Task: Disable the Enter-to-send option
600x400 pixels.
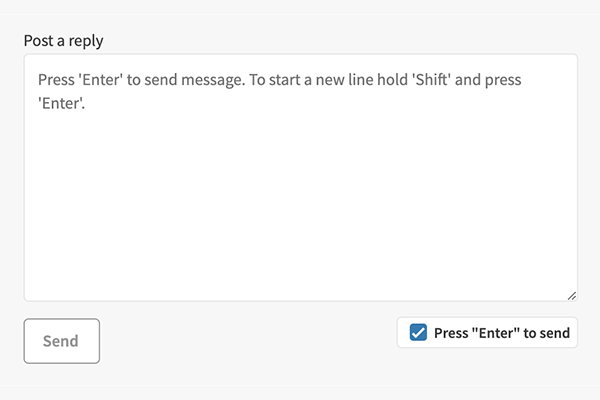Action: (419, 333)
